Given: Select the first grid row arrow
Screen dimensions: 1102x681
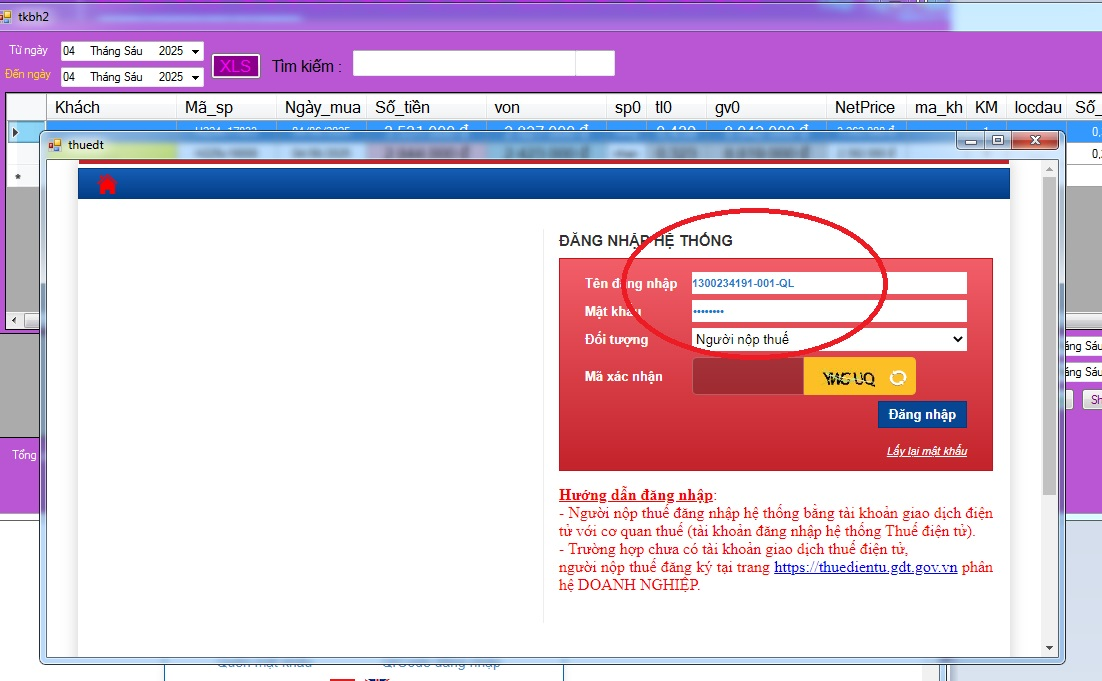Looking at the screenshot, I should coord(15,132).
